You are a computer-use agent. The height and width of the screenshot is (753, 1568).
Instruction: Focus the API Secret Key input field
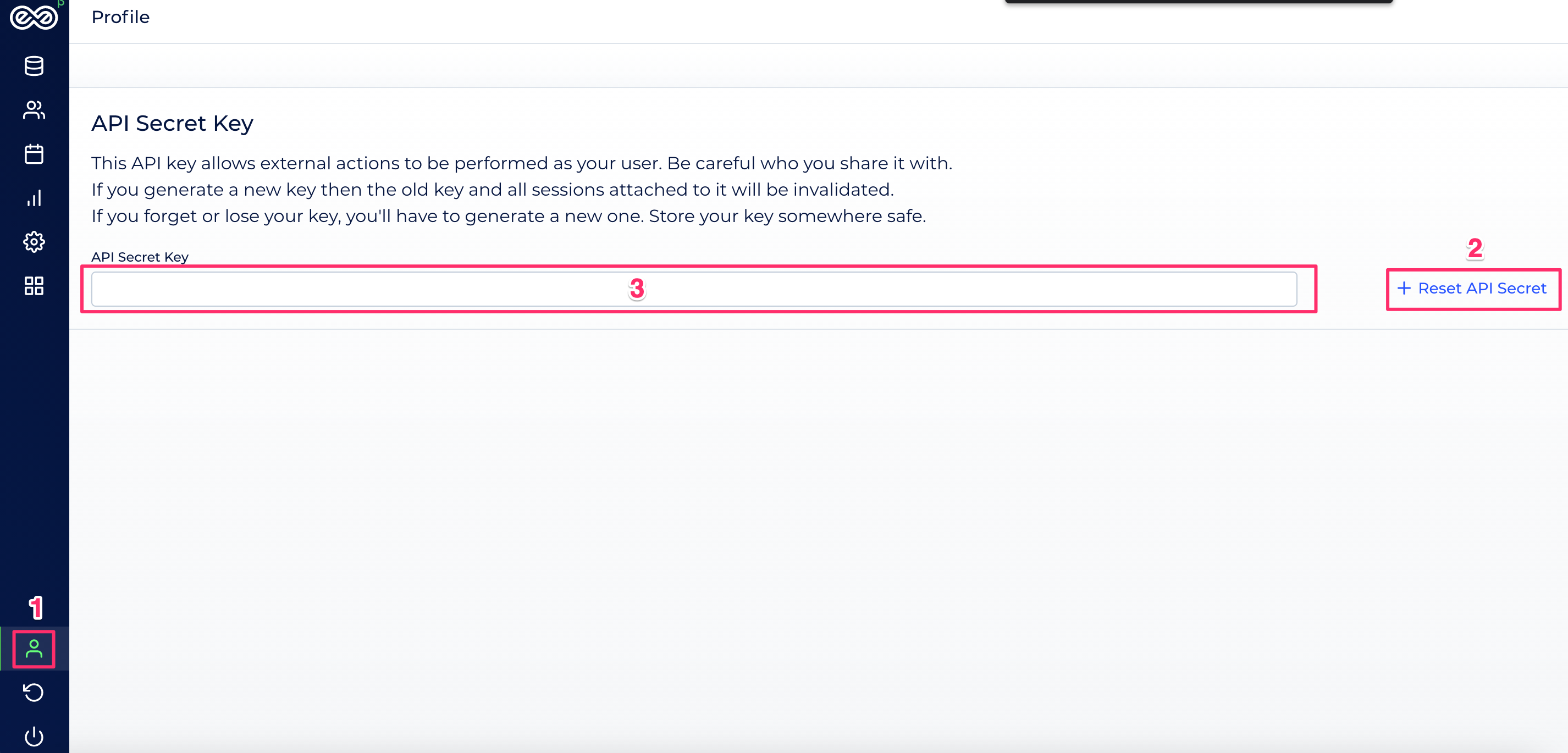(x=694, y=289)
